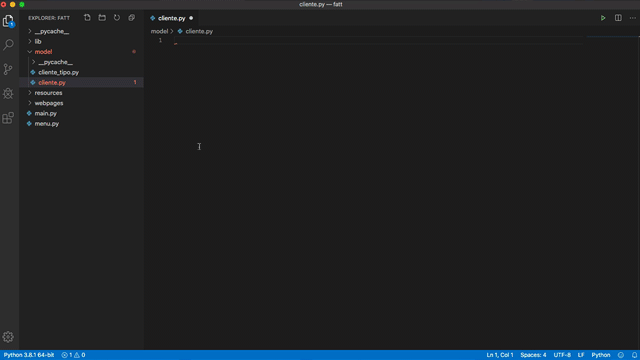Image resolution: width=640 pixels, height=360 pixels.
Task: Select Python 3.8.1 64-bit interpreter
Action: pyautogui.click(x=29, y=355)
